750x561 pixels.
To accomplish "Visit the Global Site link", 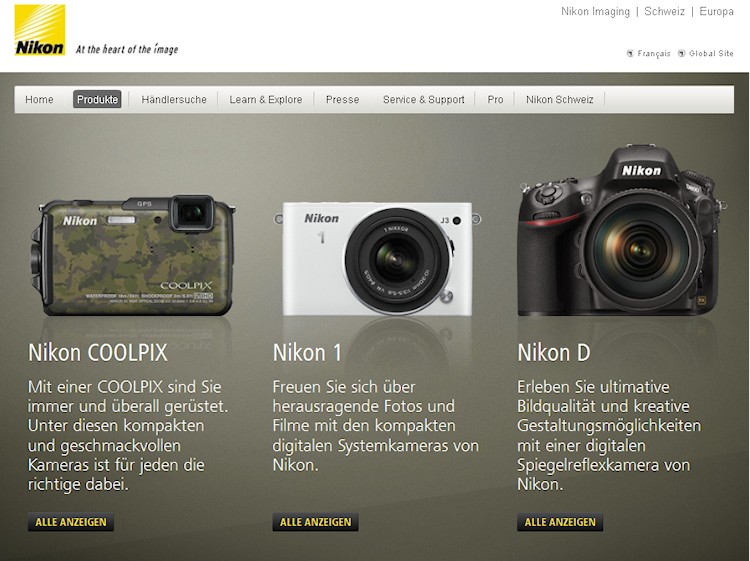I will (711, 54).
